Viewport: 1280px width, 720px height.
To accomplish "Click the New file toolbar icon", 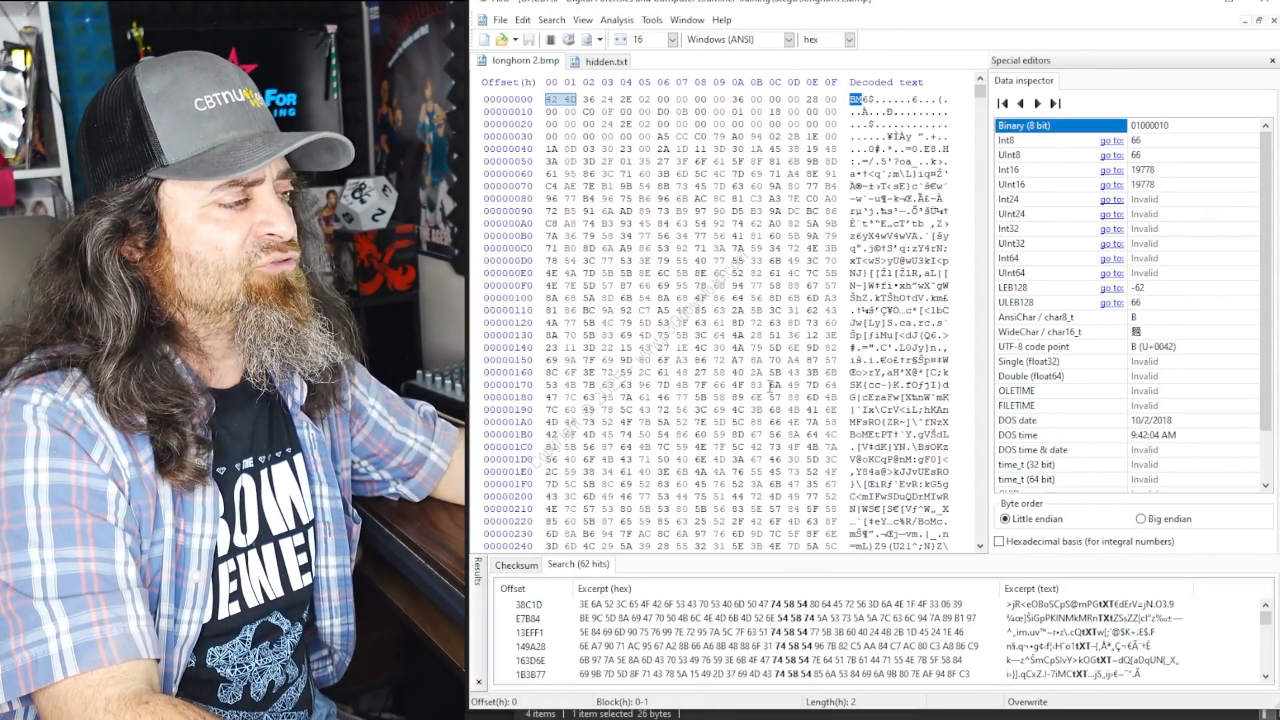I will point(484,40).
